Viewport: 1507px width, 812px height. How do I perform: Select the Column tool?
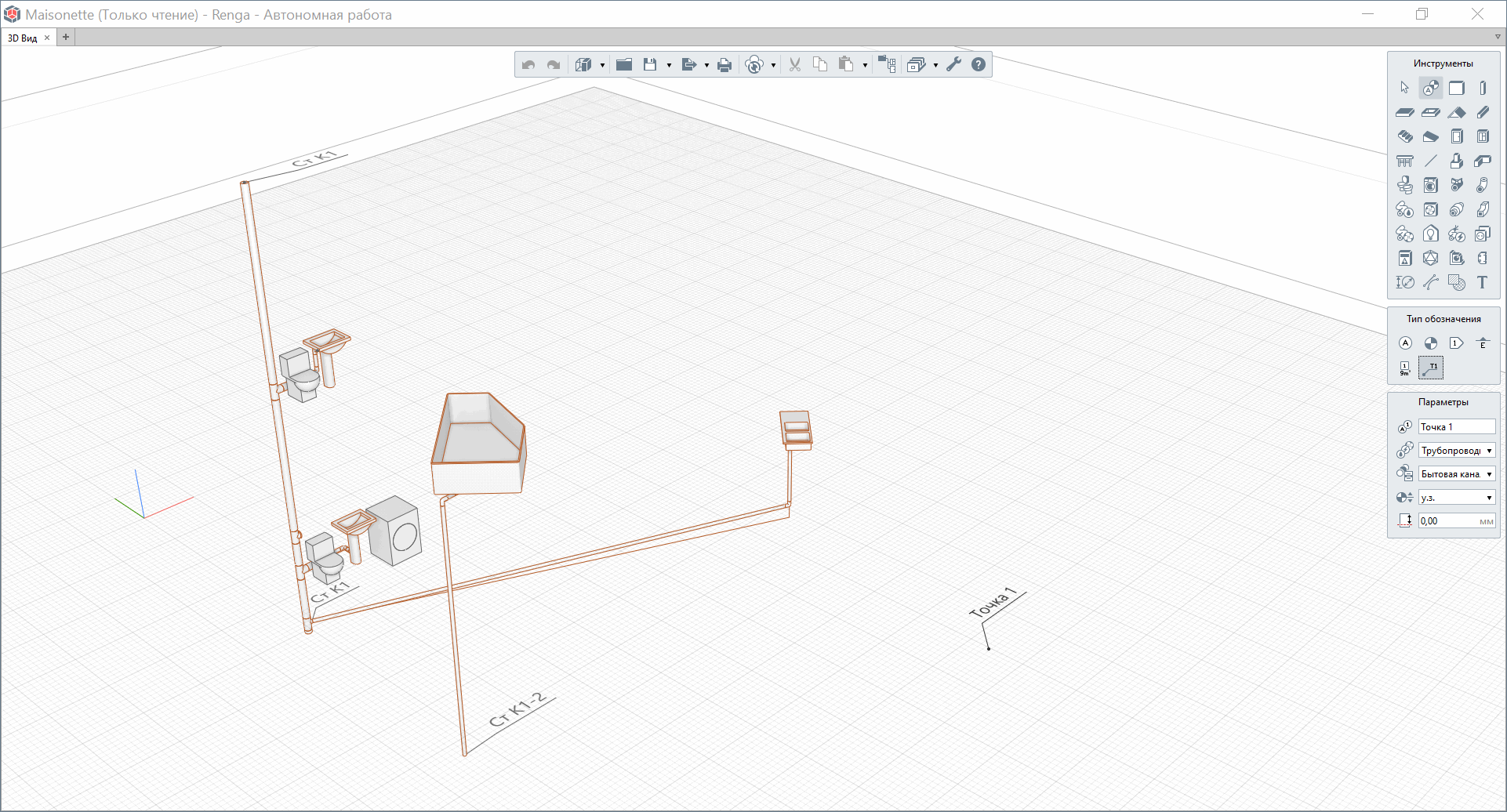1483,88
